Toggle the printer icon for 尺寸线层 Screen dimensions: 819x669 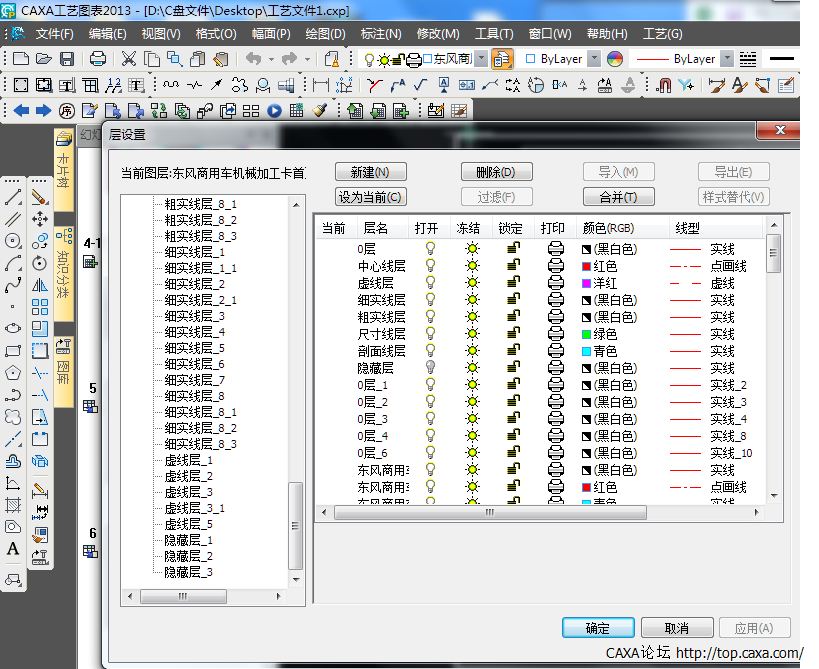click(x=555, y=334)
